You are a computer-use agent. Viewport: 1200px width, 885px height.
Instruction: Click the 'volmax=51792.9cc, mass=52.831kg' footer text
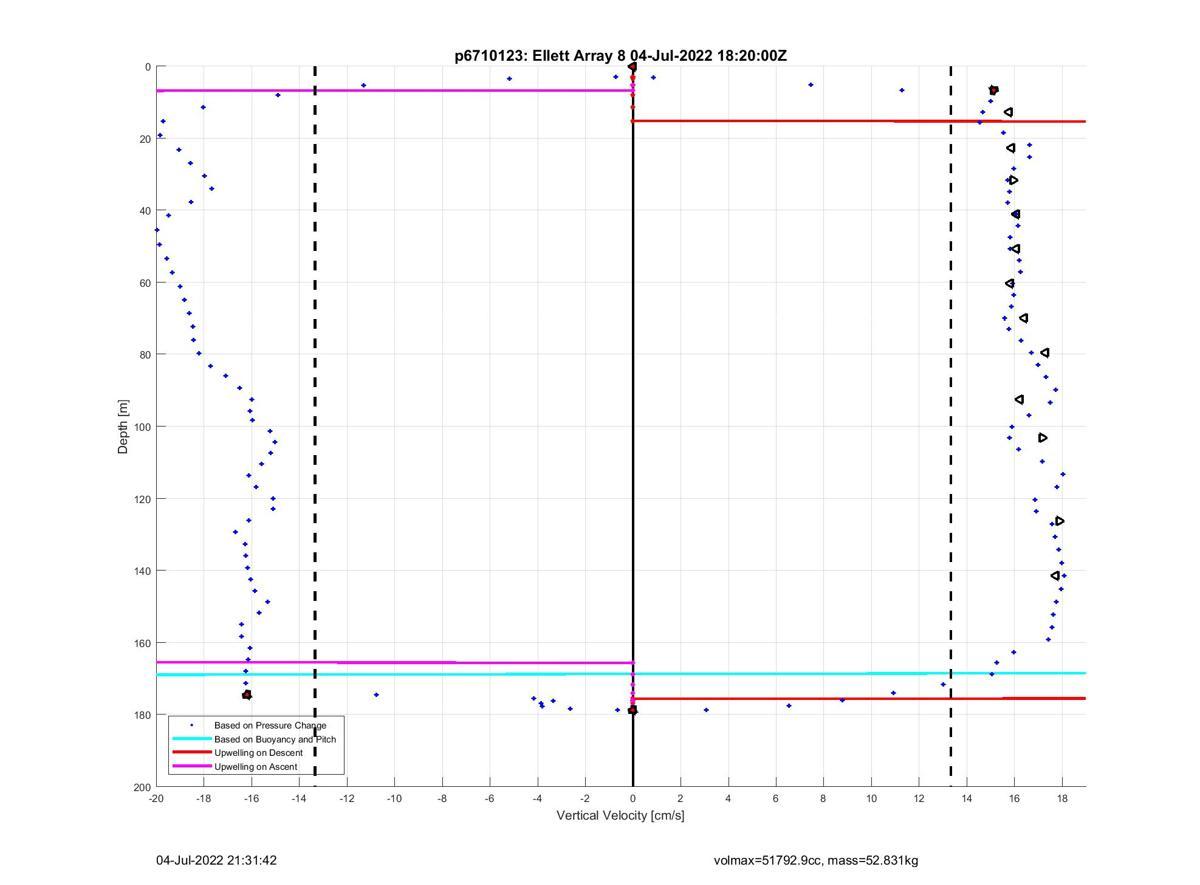click(816, 860)
